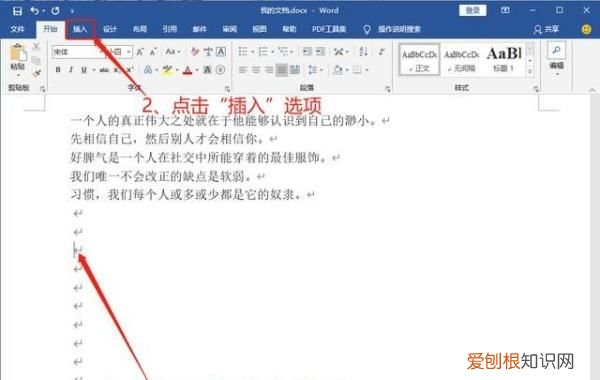Decrease font size with shrink font icon

153,52
